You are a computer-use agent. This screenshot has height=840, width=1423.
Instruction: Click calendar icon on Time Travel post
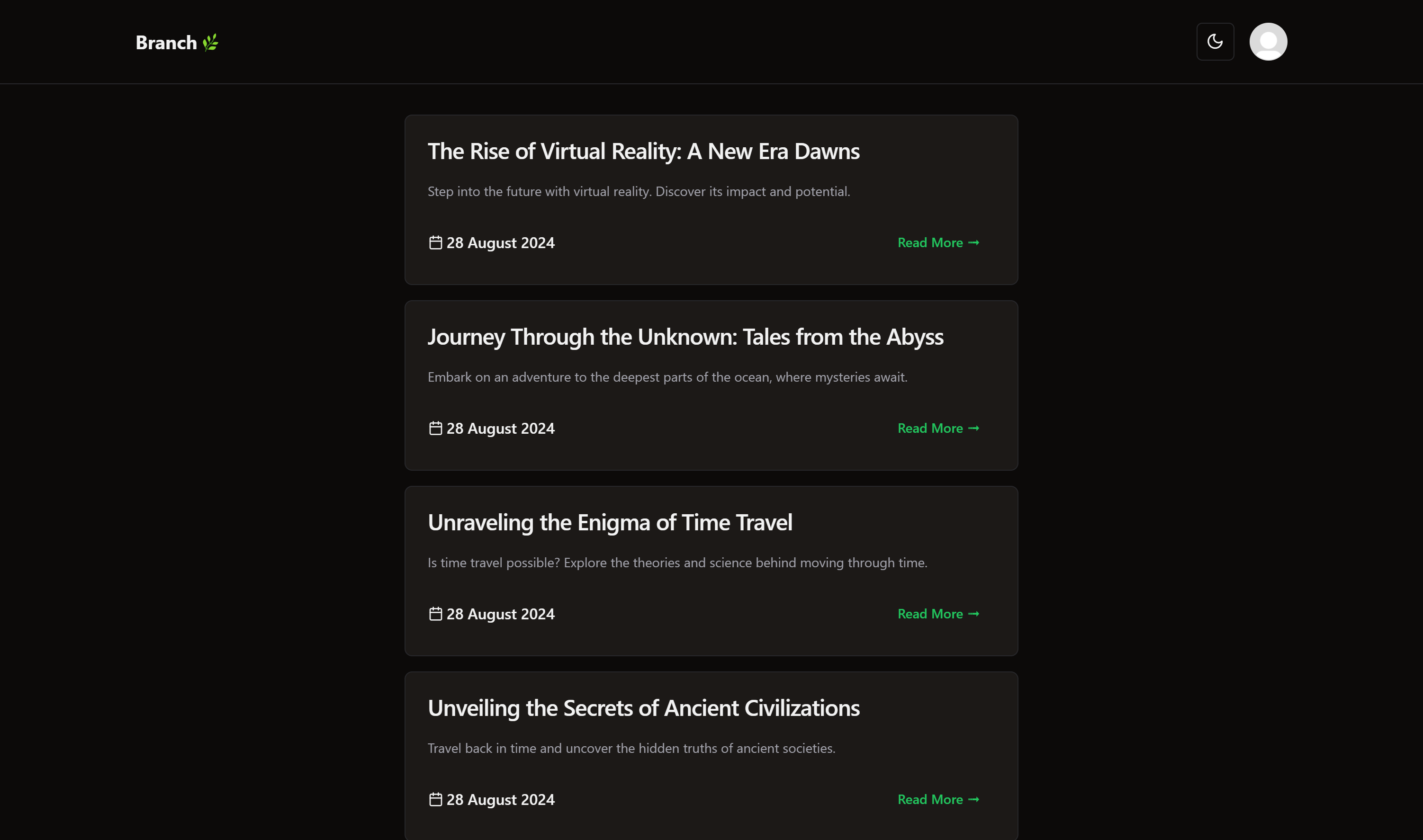click(x=435, y=614)
